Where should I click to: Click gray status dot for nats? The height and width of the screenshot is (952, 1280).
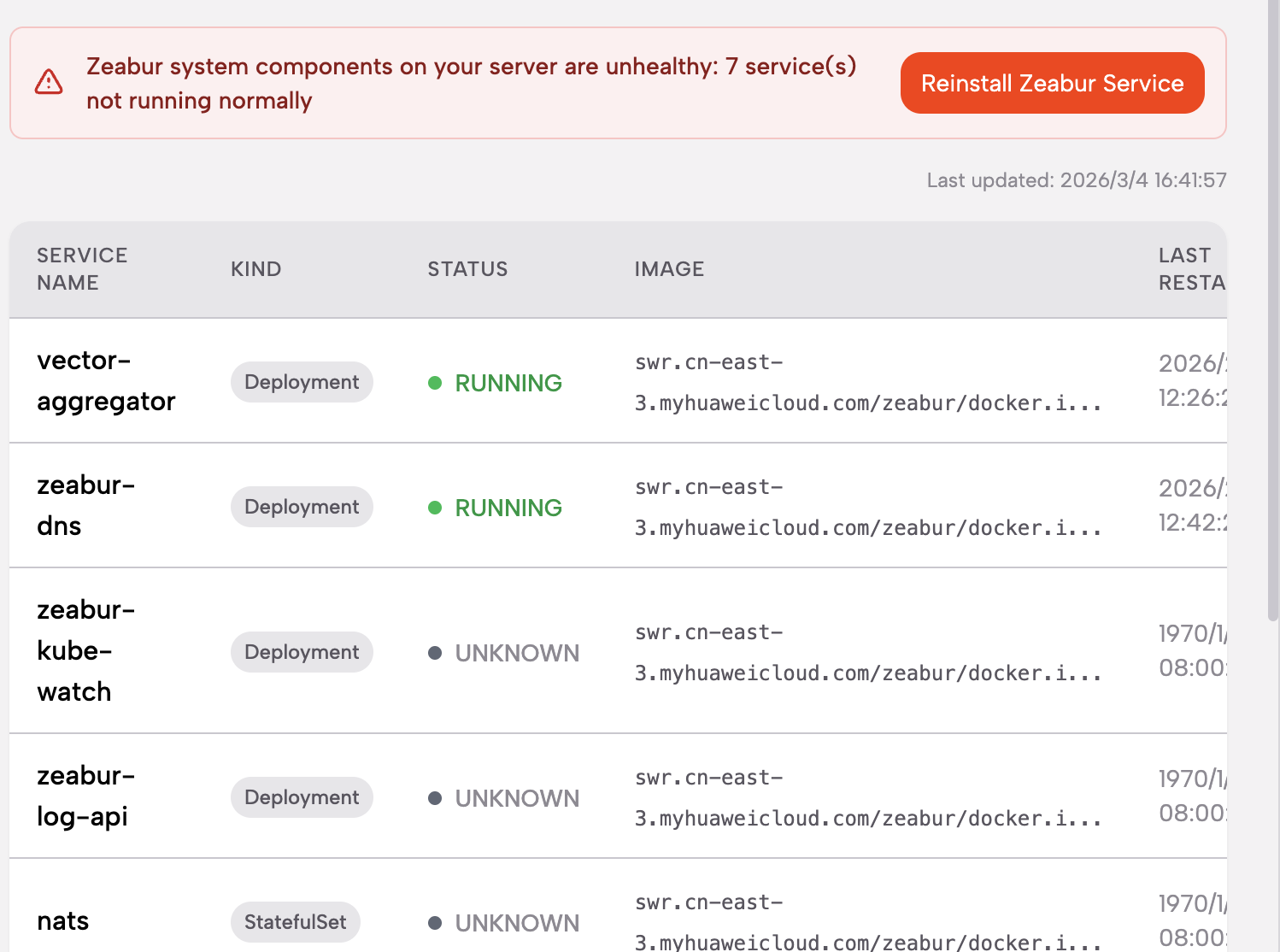click(435, 923)
